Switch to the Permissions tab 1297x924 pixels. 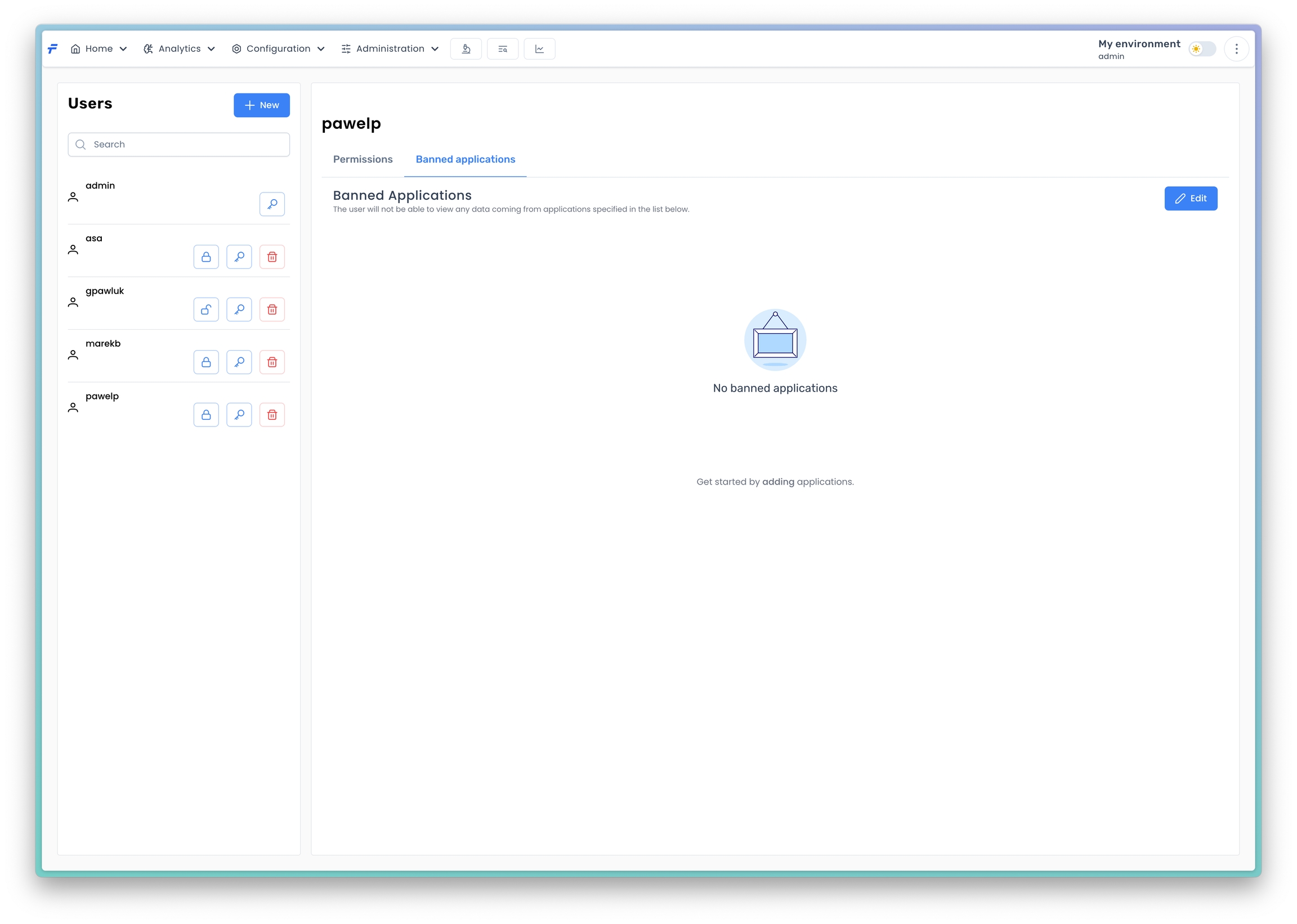(363, 159)
